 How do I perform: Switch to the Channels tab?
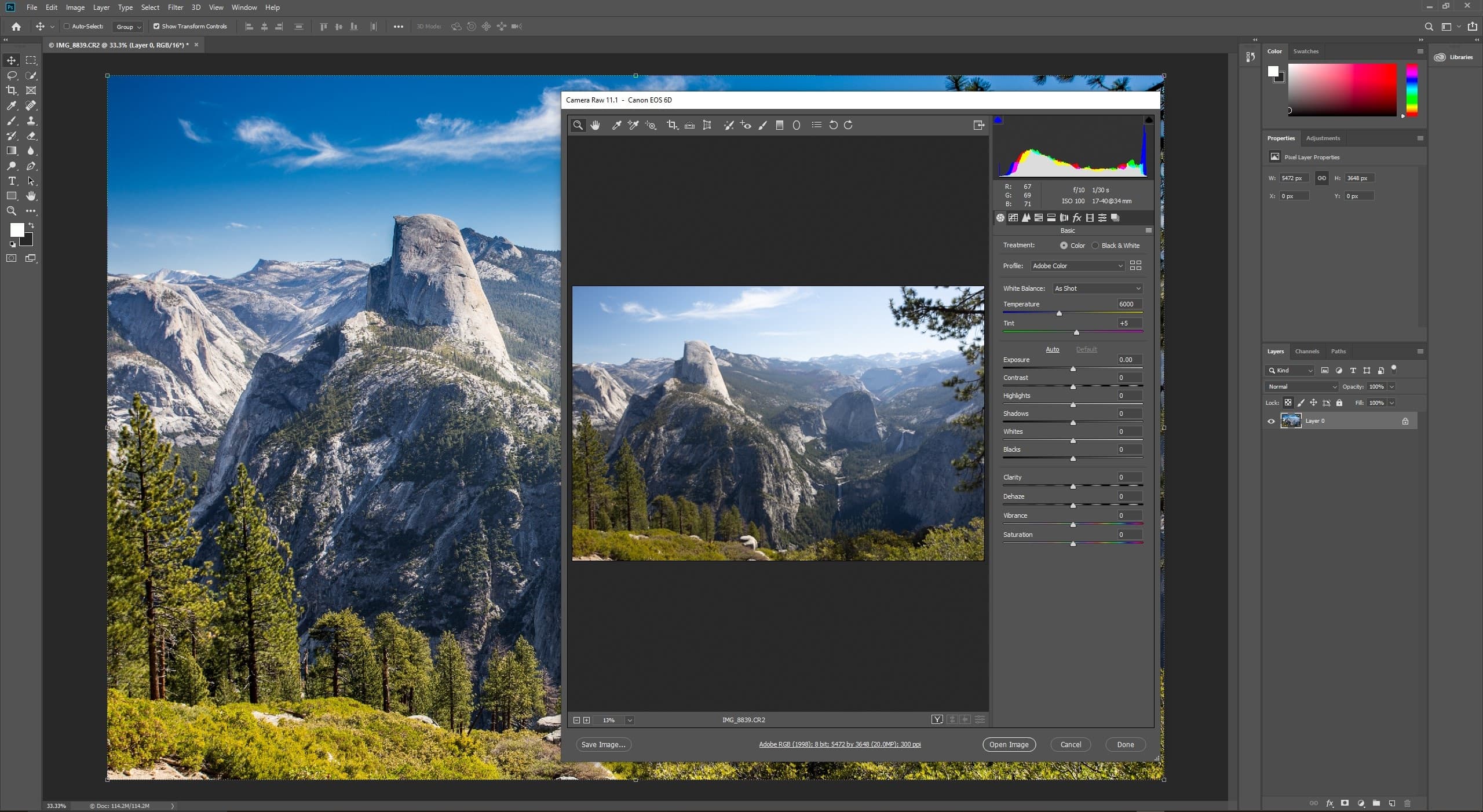coord(1307,351)
